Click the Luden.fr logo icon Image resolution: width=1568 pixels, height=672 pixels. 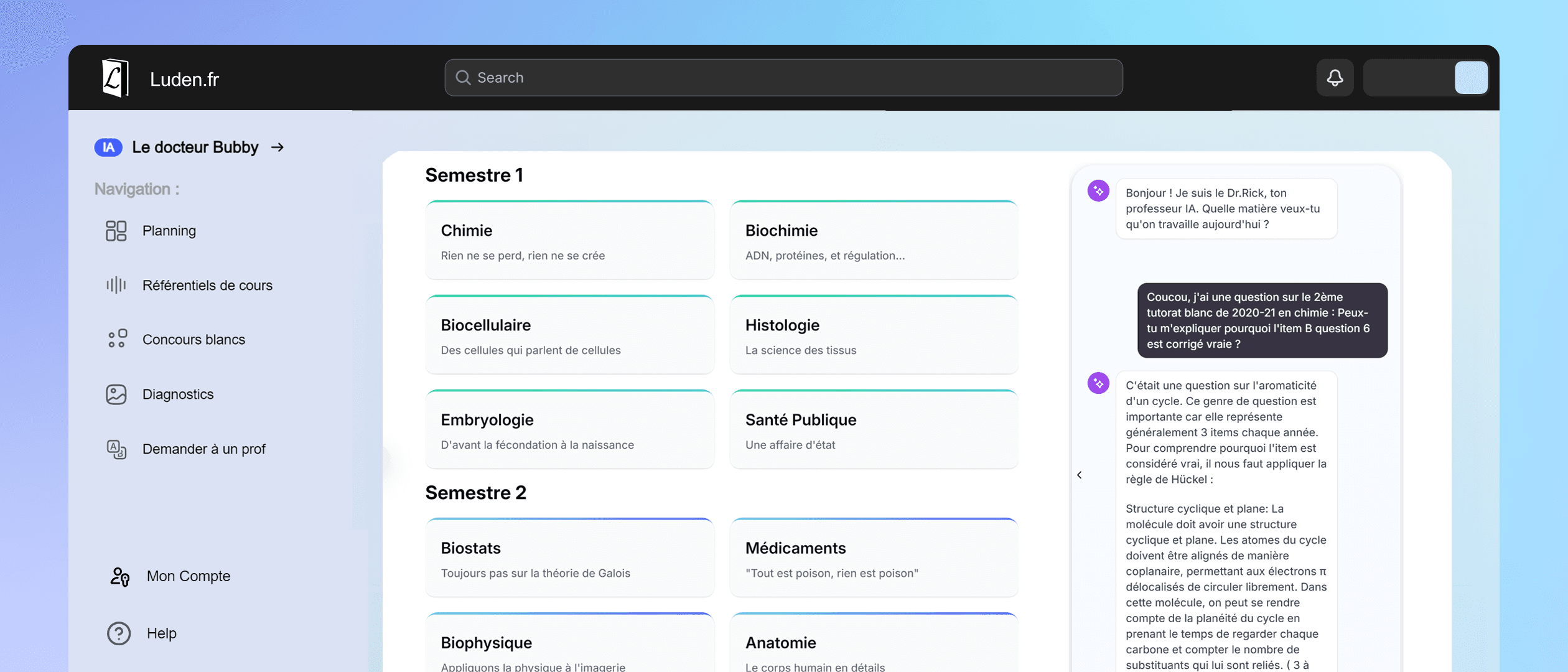pyautogui.click(x=115, y=77)
